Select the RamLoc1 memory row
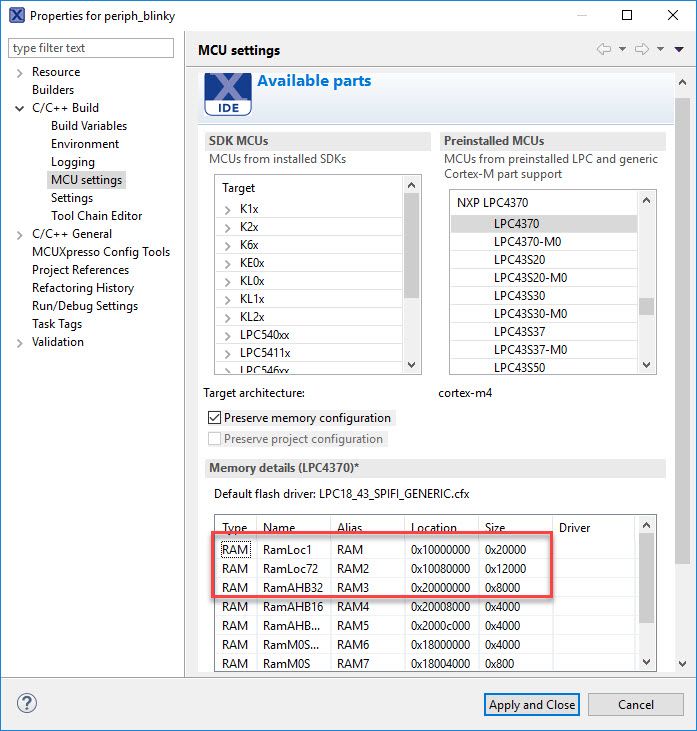 click(426, 550)
